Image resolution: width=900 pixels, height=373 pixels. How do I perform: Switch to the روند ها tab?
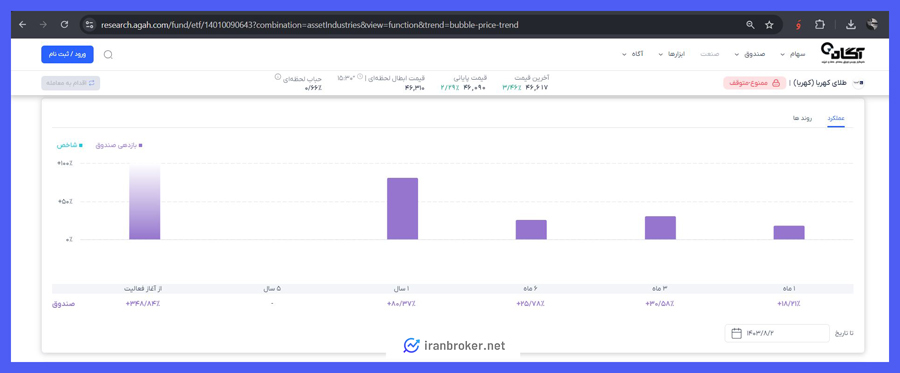point(801,118)
